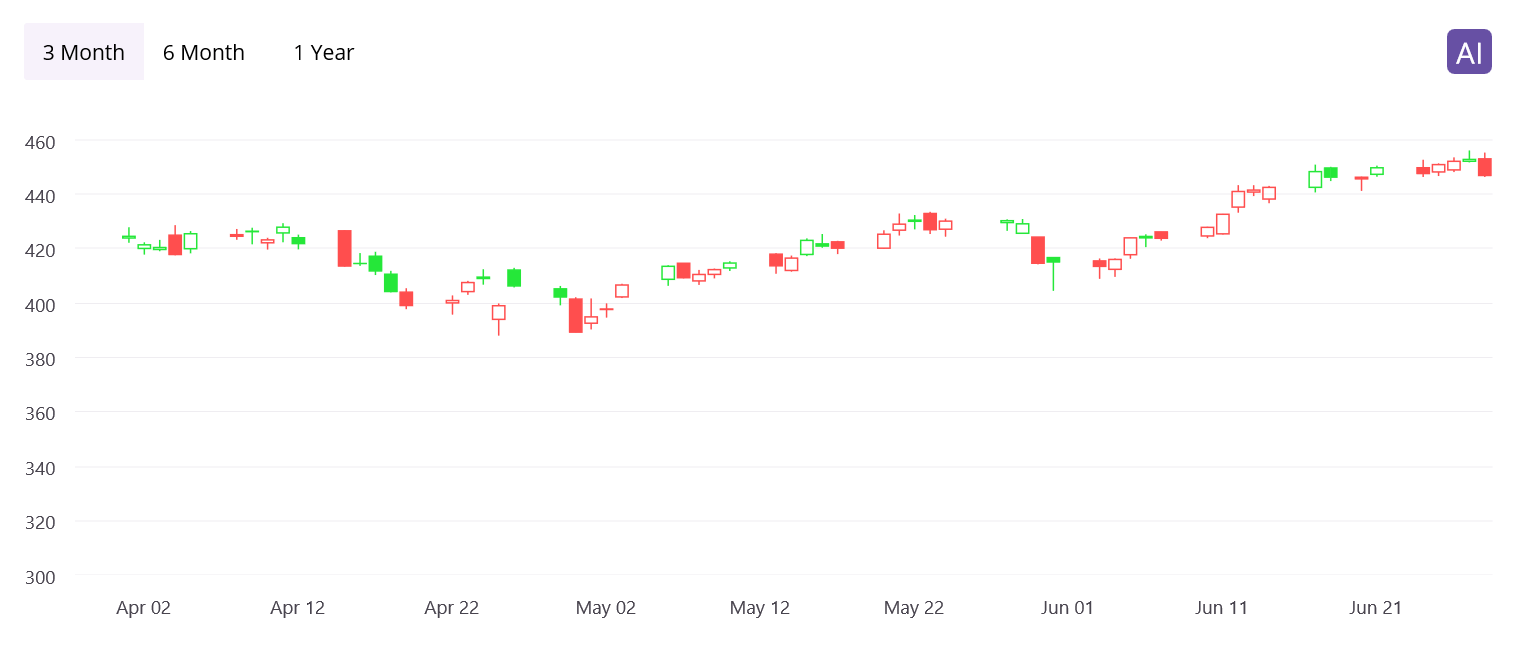Open the purple AI assistant icon
Viewport: 1519px width, 646px height.
(1468, 52)
